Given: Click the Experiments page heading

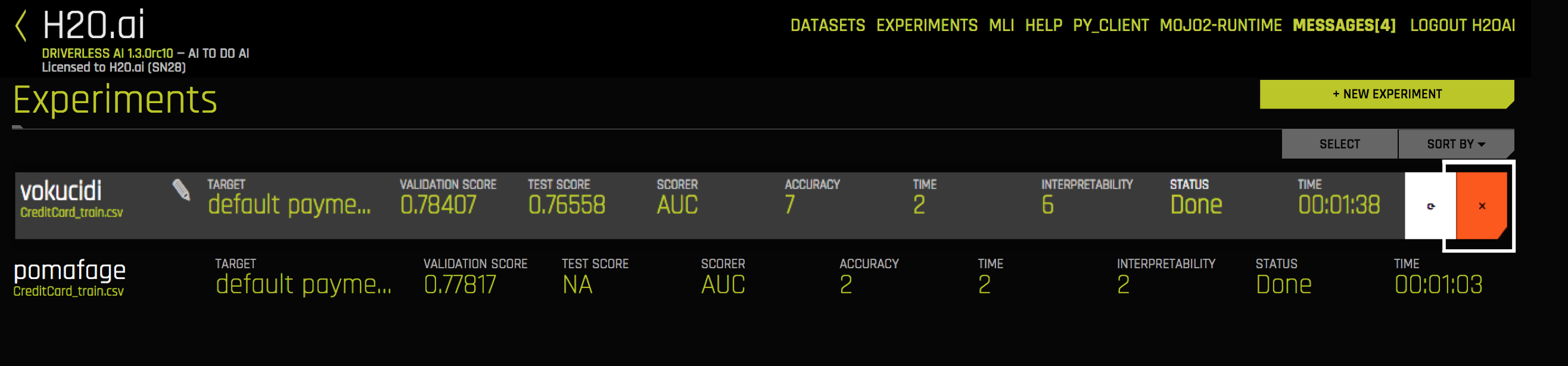Looking at the screenshot, I should coord(115,100).
